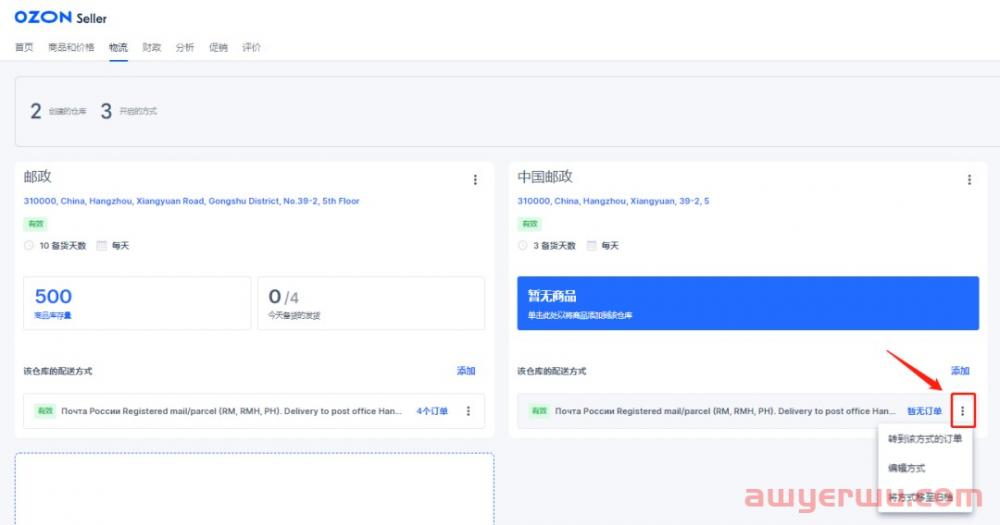Open the 评价 tab

251,47
